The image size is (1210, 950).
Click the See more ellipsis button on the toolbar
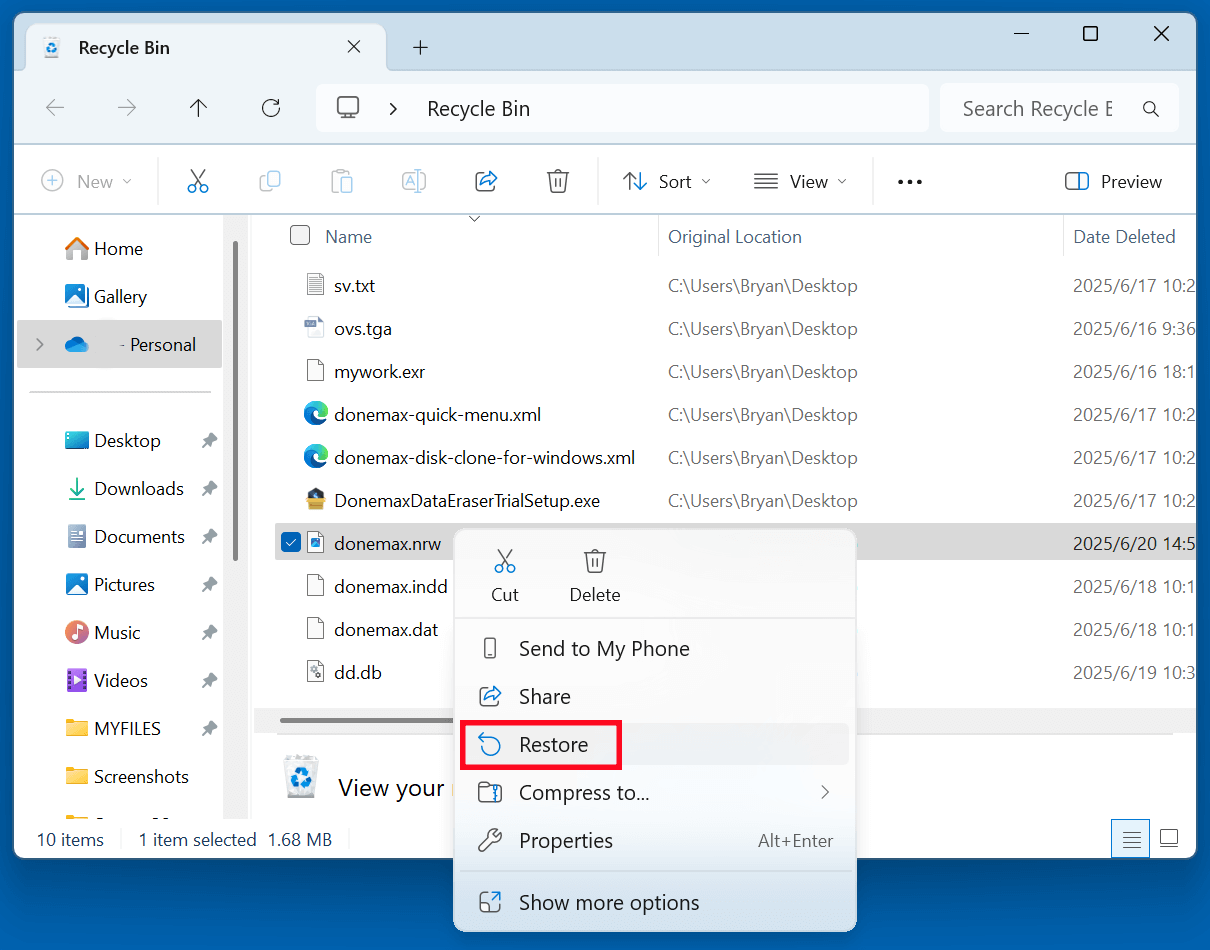(x=909, y=181)
